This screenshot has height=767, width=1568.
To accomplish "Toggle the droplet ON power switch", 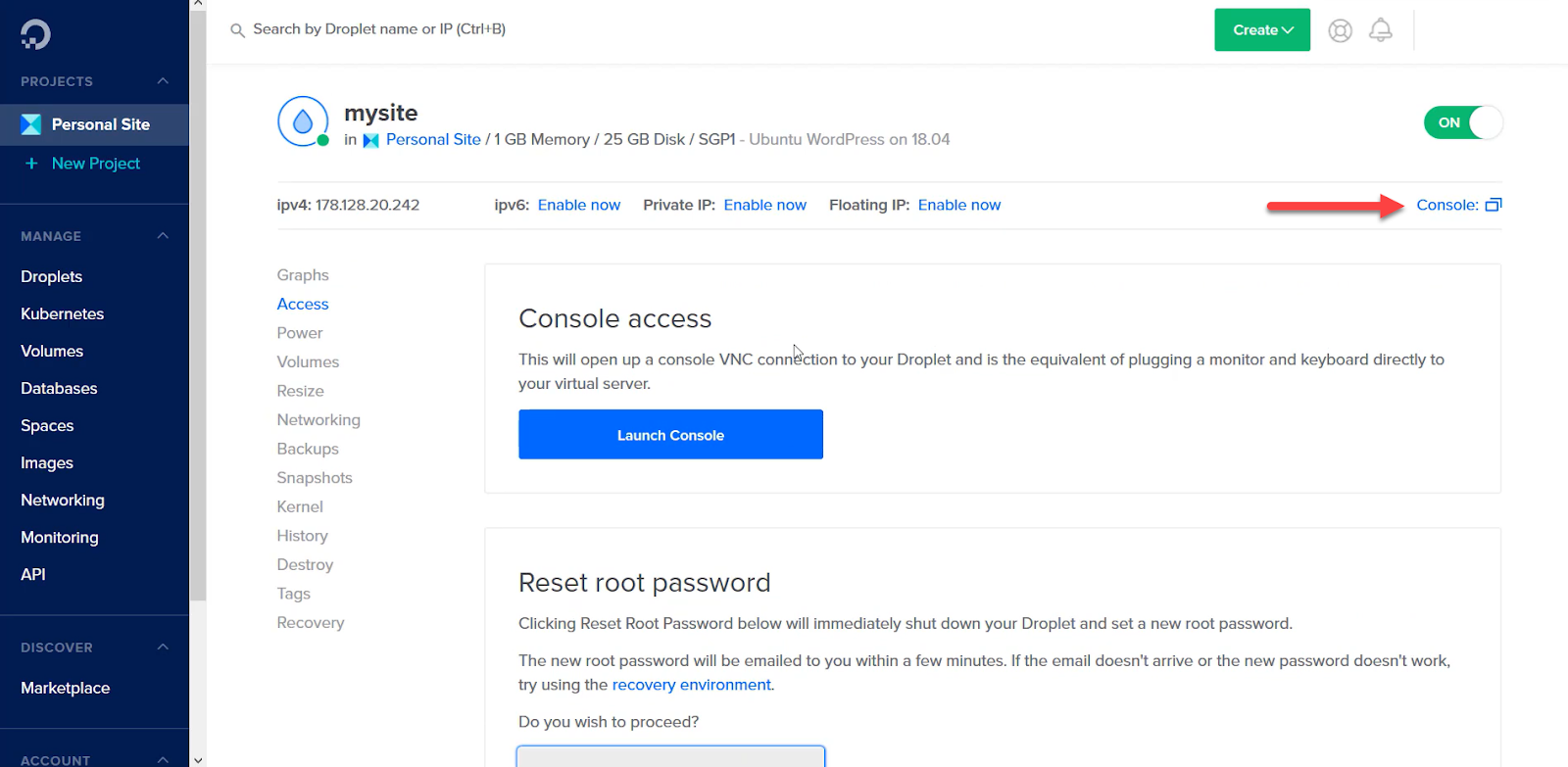I will pyautogui.click(x=1462, y=122).
